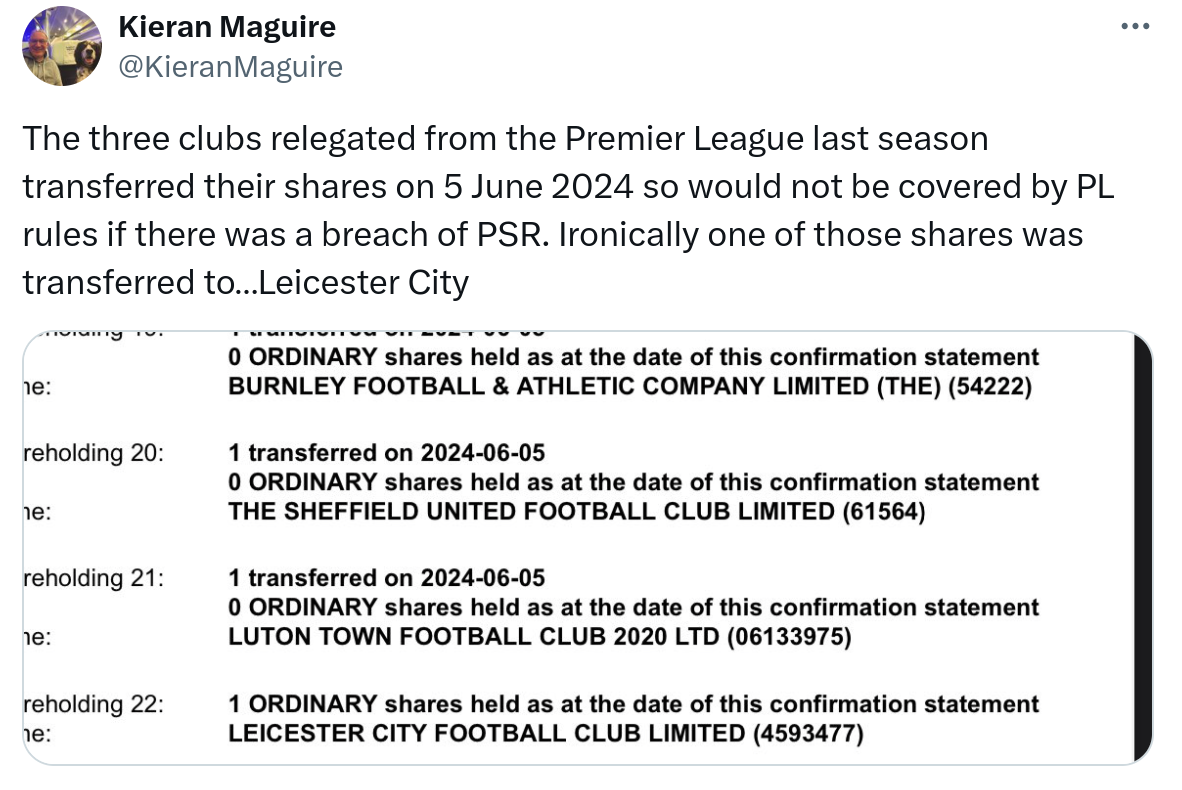Screen dimensions: 1182x790
Task: Click Kieran Maguire's profile avatar photo
Action: (x=62, y=46)
